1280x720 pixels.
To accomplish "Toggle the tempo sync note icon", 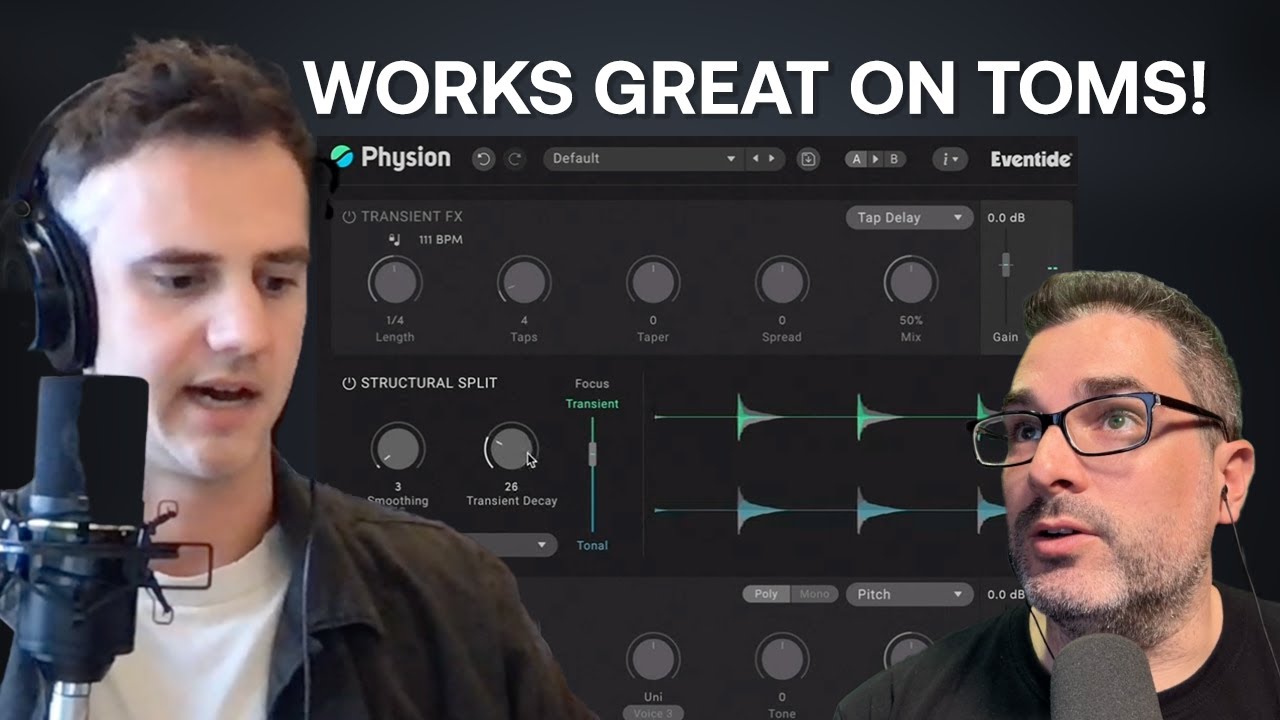I will coord(396,240).
